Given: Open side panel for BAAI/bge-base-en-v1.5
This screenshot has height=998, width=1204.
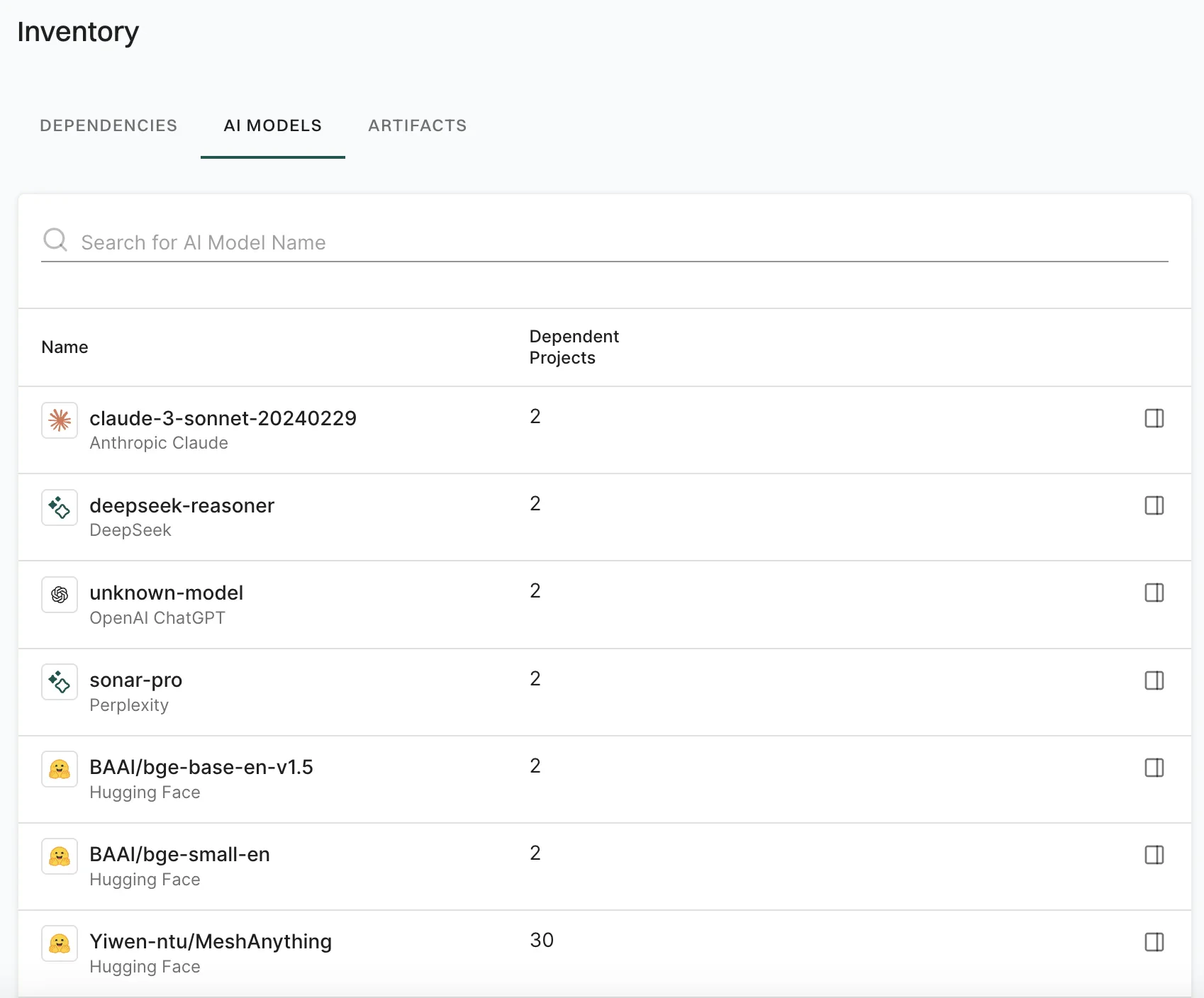Looking at the screenshot, I should coord(1154,768).
